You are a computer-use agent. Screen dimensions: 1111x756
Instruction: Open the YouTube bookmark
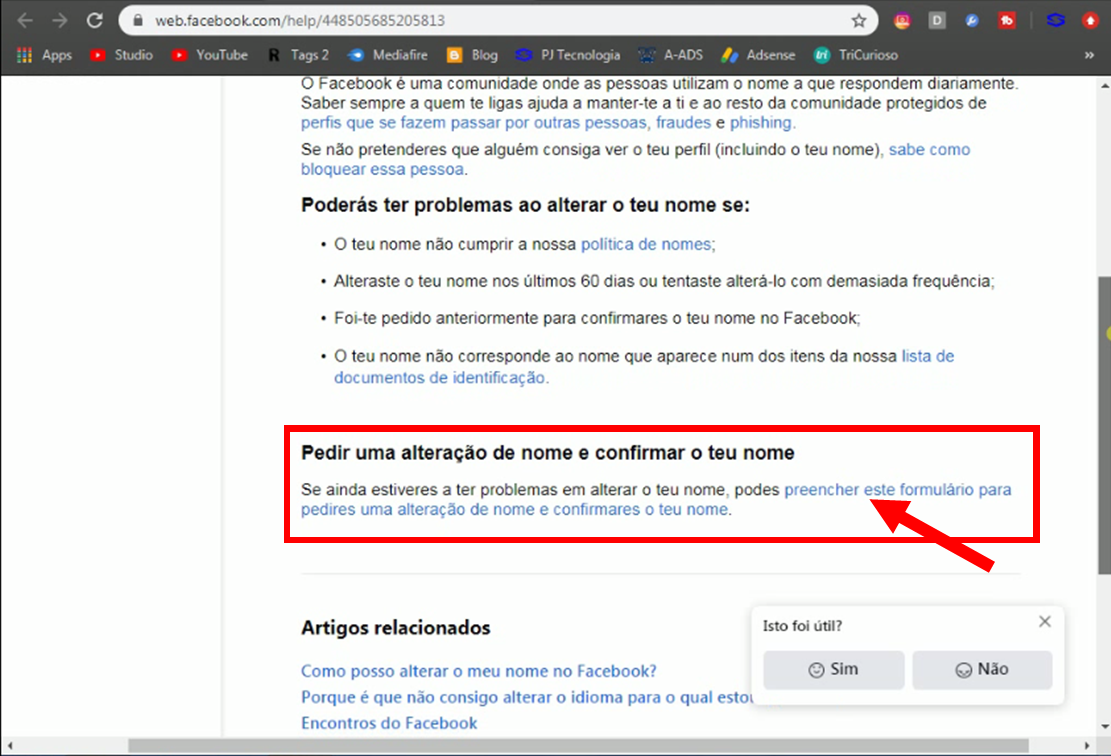(210, 55)
